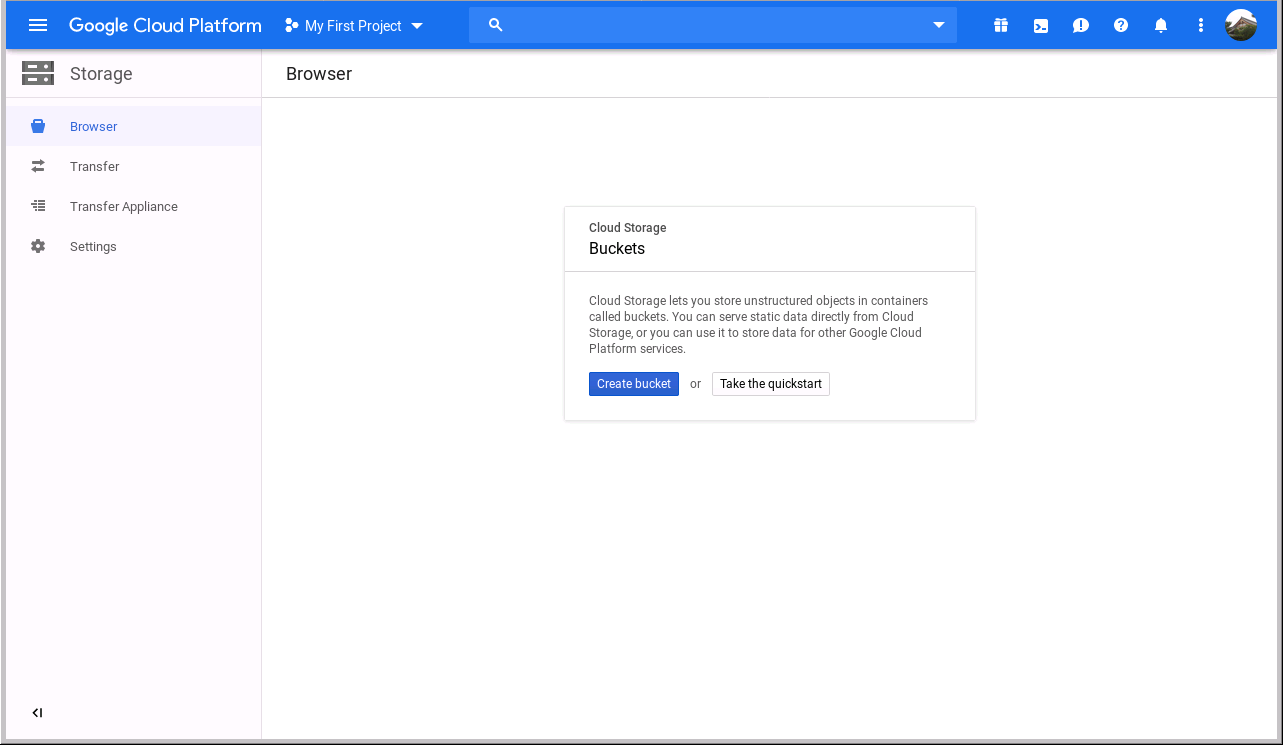The image size is (1283, 745).
Task: Click the Create bucket button
Action: pos(634,384)
